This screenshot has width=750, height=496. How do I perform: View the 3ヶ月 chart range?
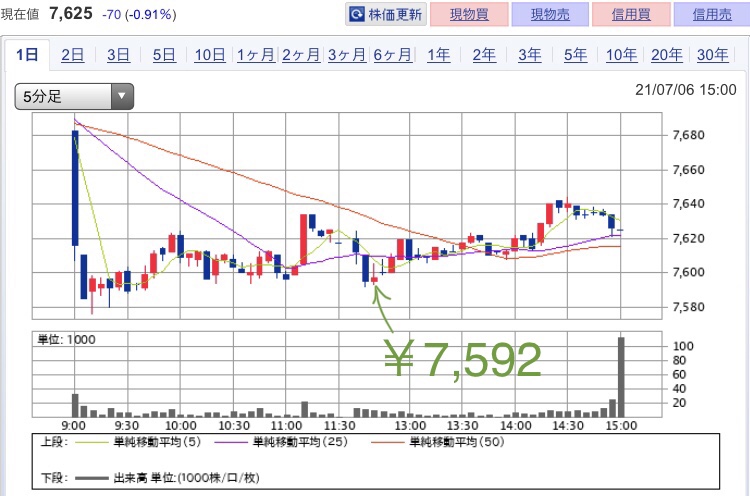(347, 55)
